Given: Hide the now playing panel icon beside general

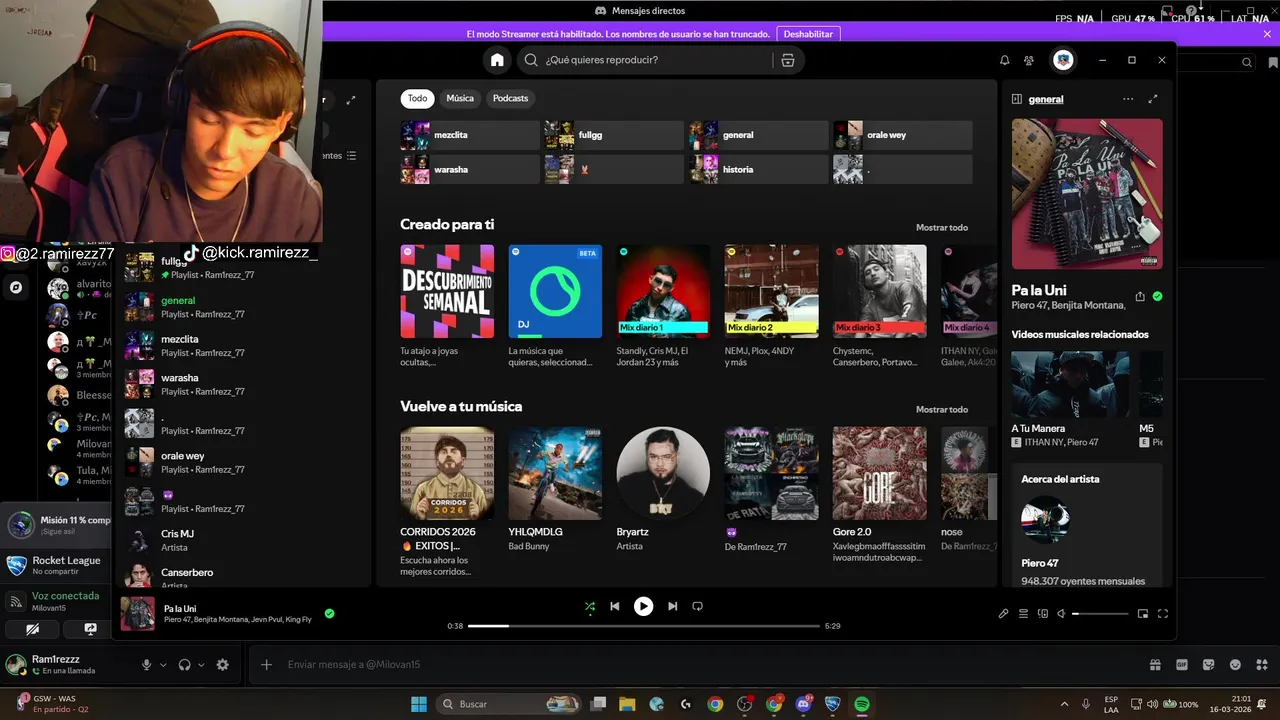Looking at the screenshot, I should (1016, 99).
